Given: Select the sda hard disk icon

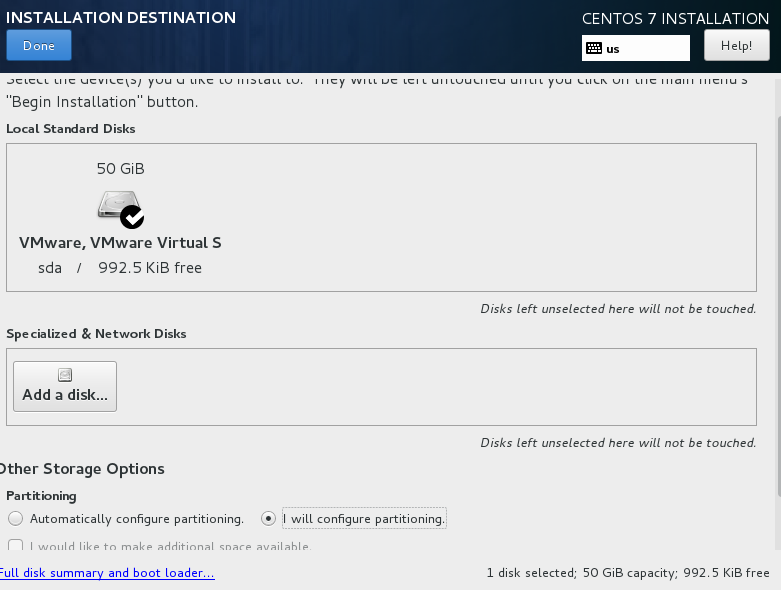Looking at the screenshot, I should click(x=117, y=205).
